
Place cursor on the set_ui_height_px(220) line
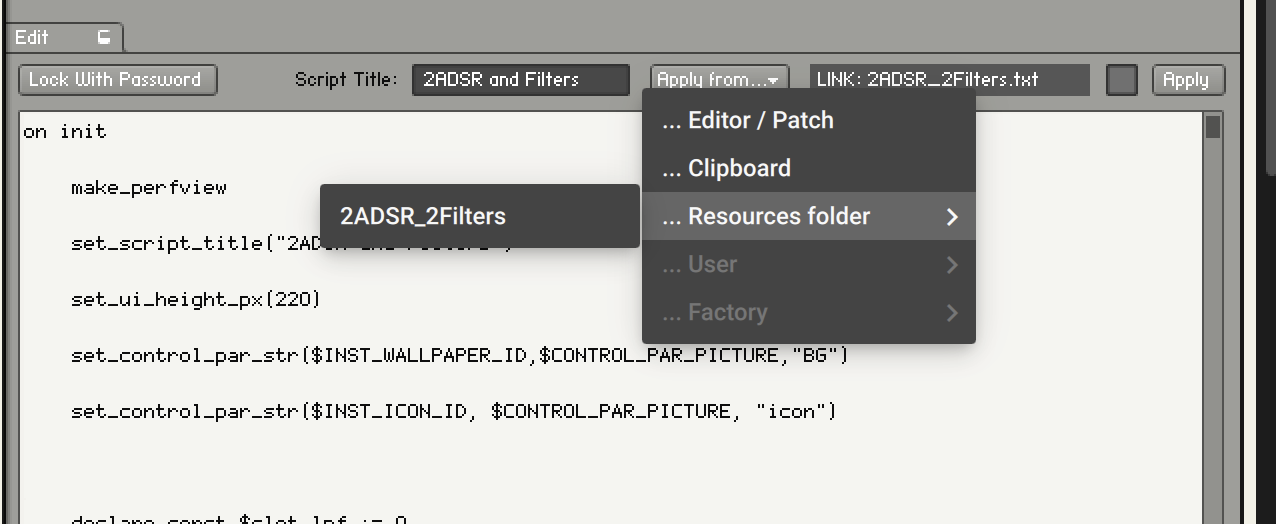(196, 300)
